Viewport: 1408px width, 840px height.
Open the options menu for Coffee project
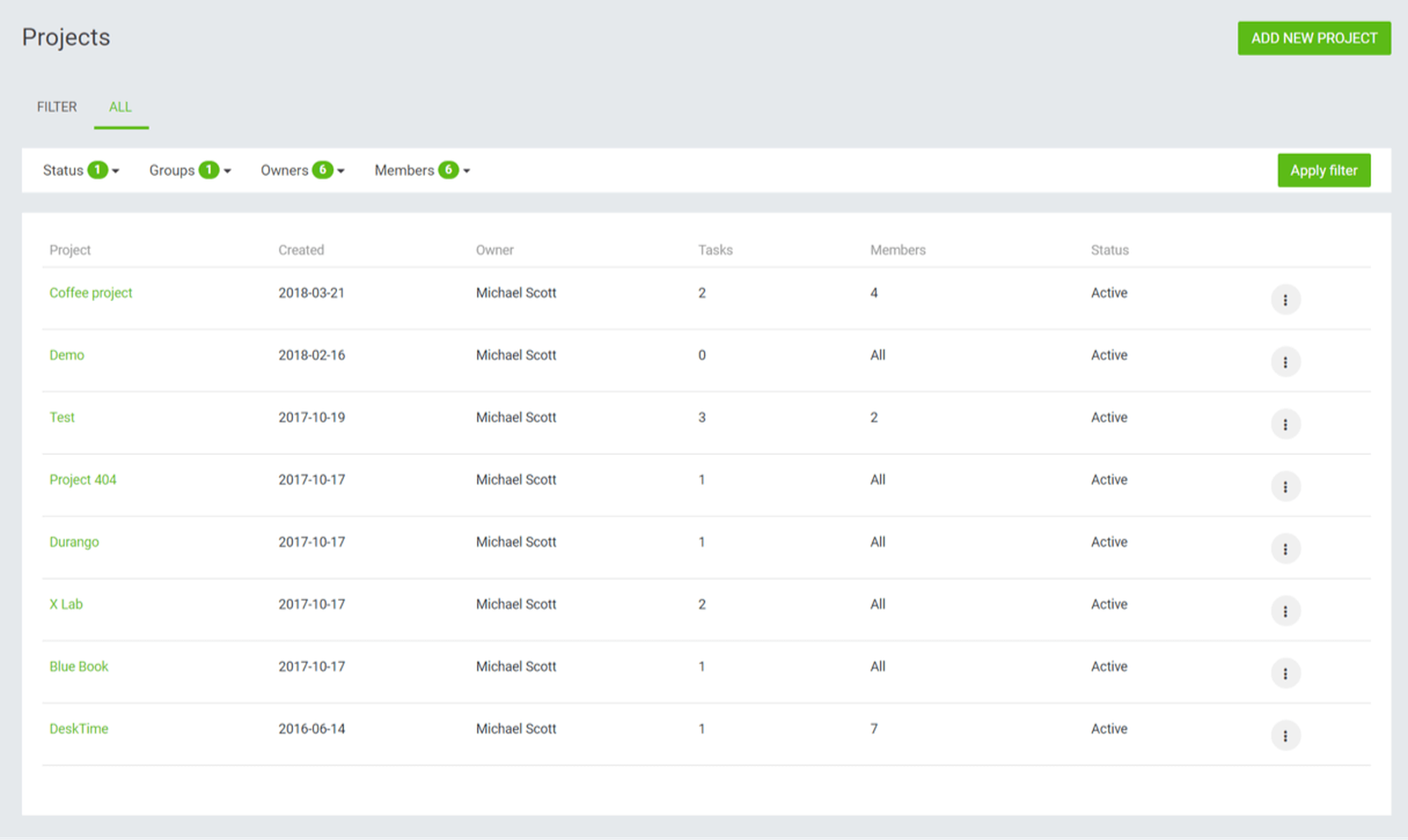tap(1287, 299)
